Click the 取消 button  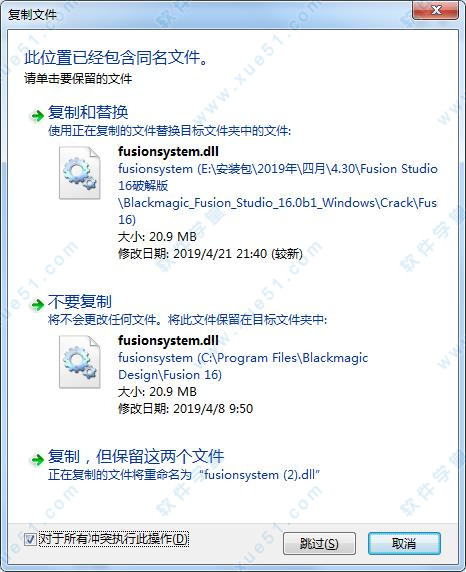[x=404, y=544]
